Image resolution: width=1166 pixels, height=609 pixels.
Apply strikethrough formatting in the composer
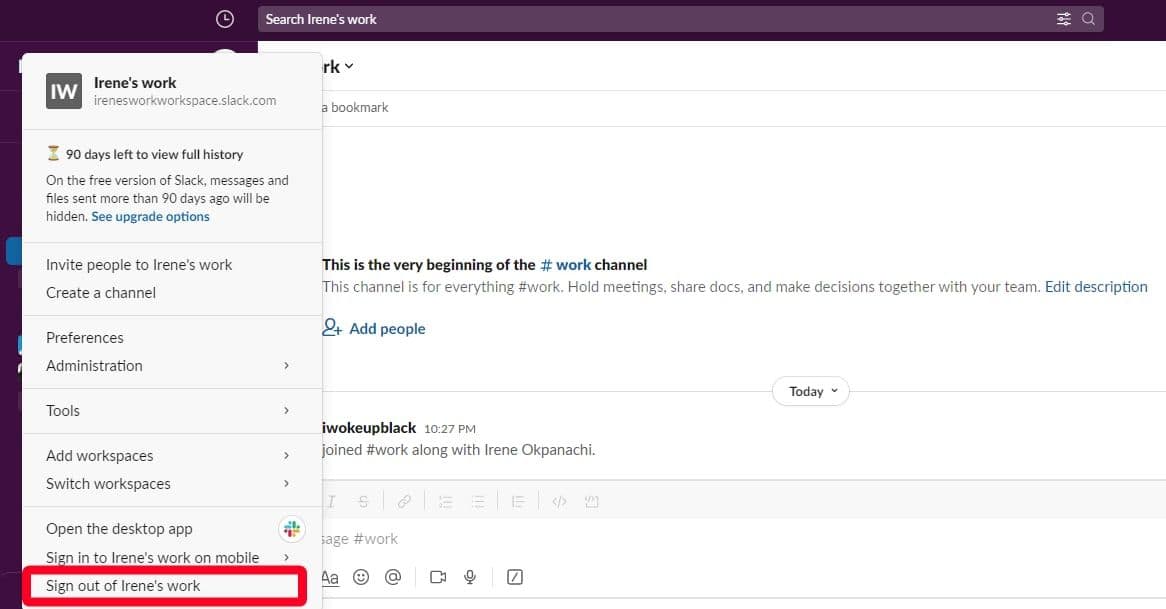tap(363, 500)
